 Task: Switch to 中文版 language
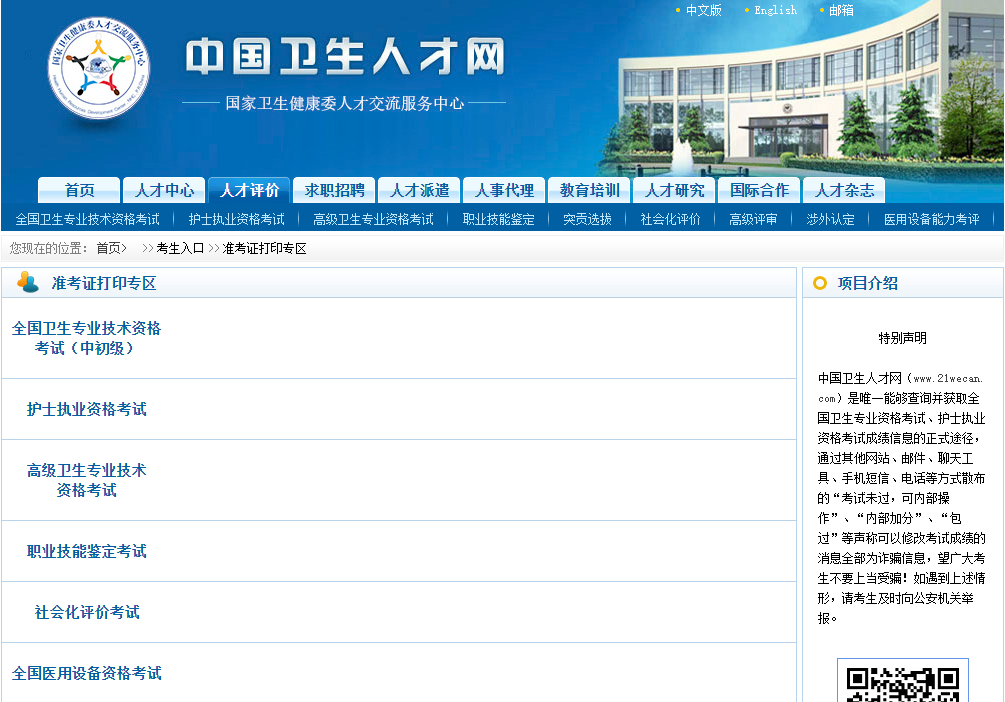click(x=704, y=10)
